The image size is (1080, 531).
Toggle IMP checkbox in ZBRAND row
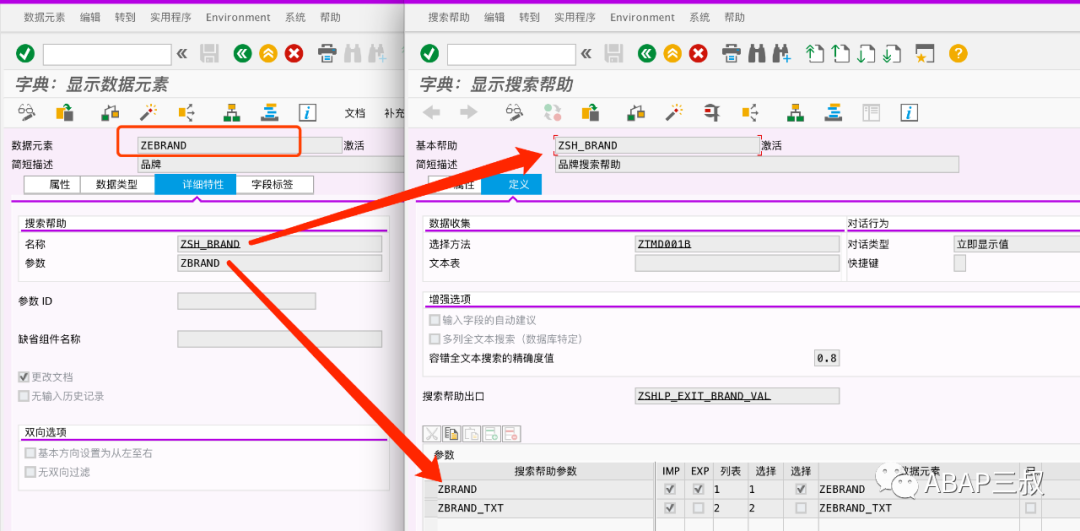coord(669,489)
